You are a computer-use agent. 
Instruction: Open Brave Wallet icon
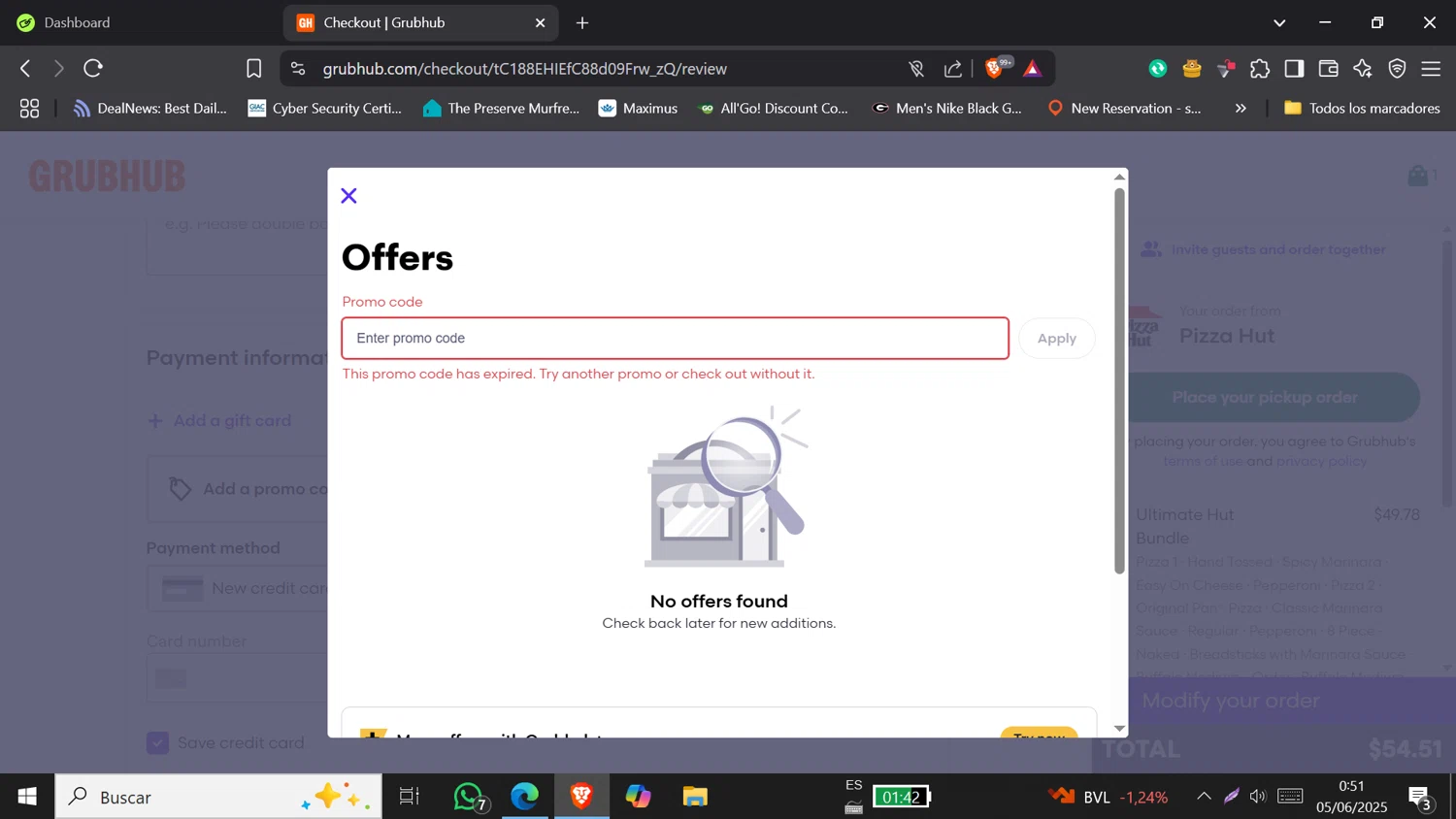click(x=1329, y=69)
